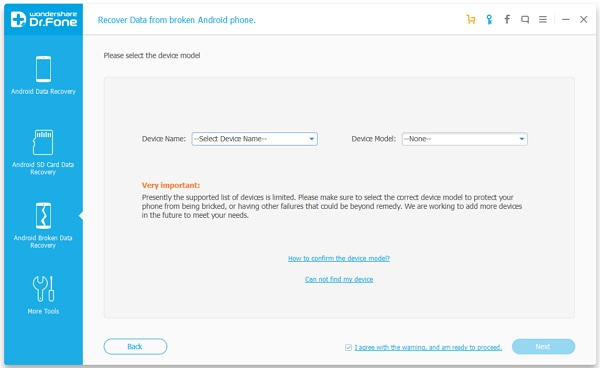Expand the Device Model dropdown arrow
The height and width of the screenshot is (368, 600).
522,139
